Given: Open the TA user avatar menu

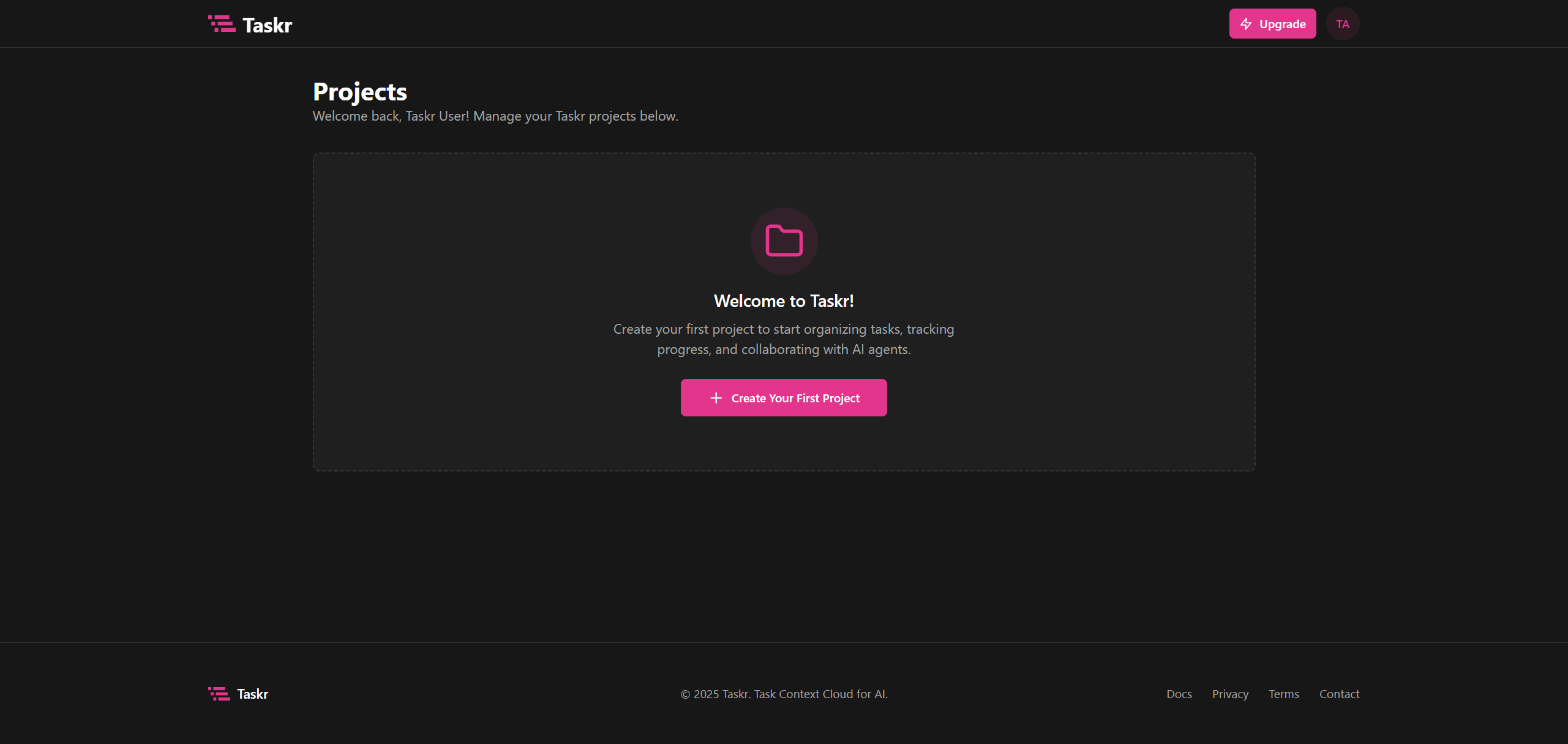Looking at the screenshot, I should (1342, 24).
